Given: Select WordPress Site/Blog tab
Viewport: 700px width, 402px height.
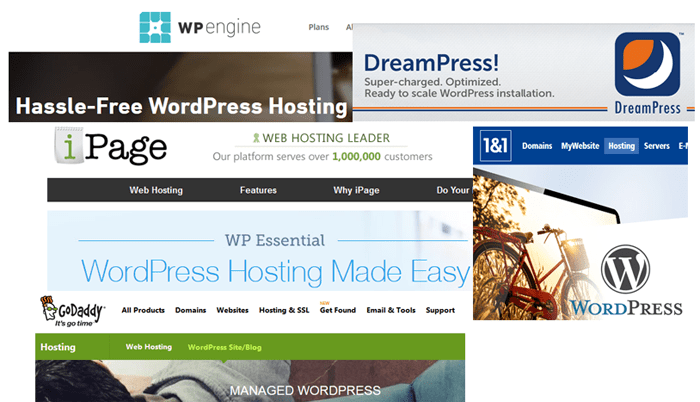Looking at the screenshot, I should pos(225,347).
